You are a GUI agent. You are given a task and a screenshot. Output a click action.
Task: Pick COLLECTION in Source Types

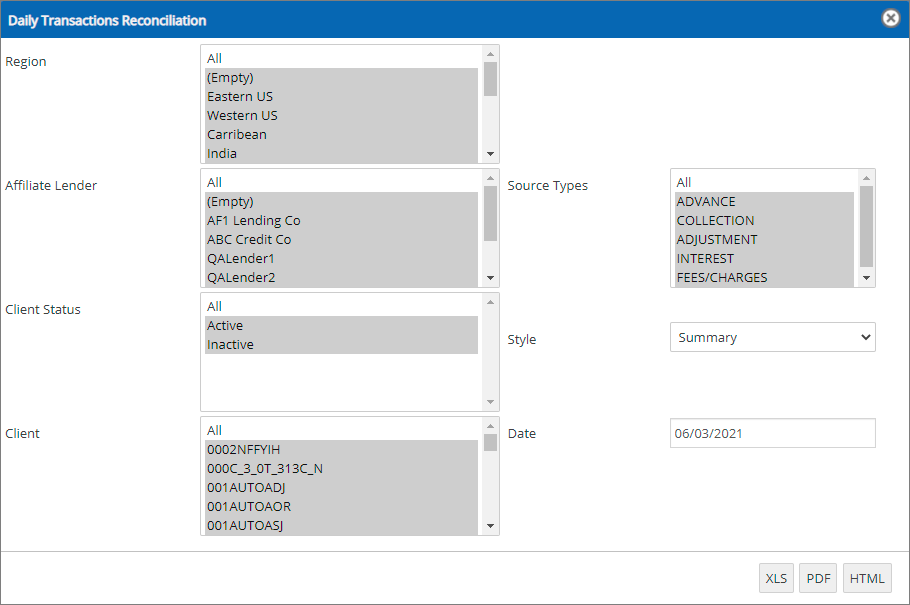coord(715,221)
